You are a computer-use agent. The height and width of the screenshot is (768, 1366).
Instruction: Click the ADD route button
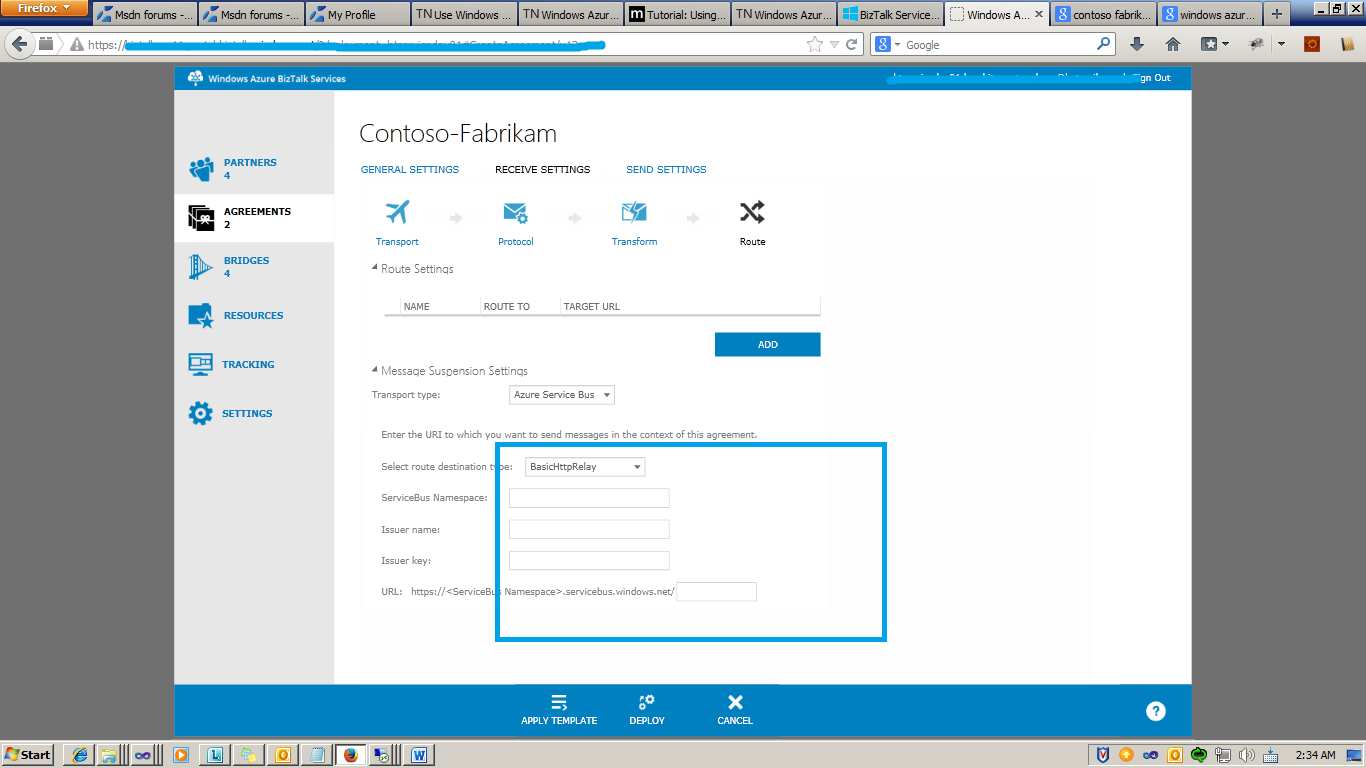point(767,344)
